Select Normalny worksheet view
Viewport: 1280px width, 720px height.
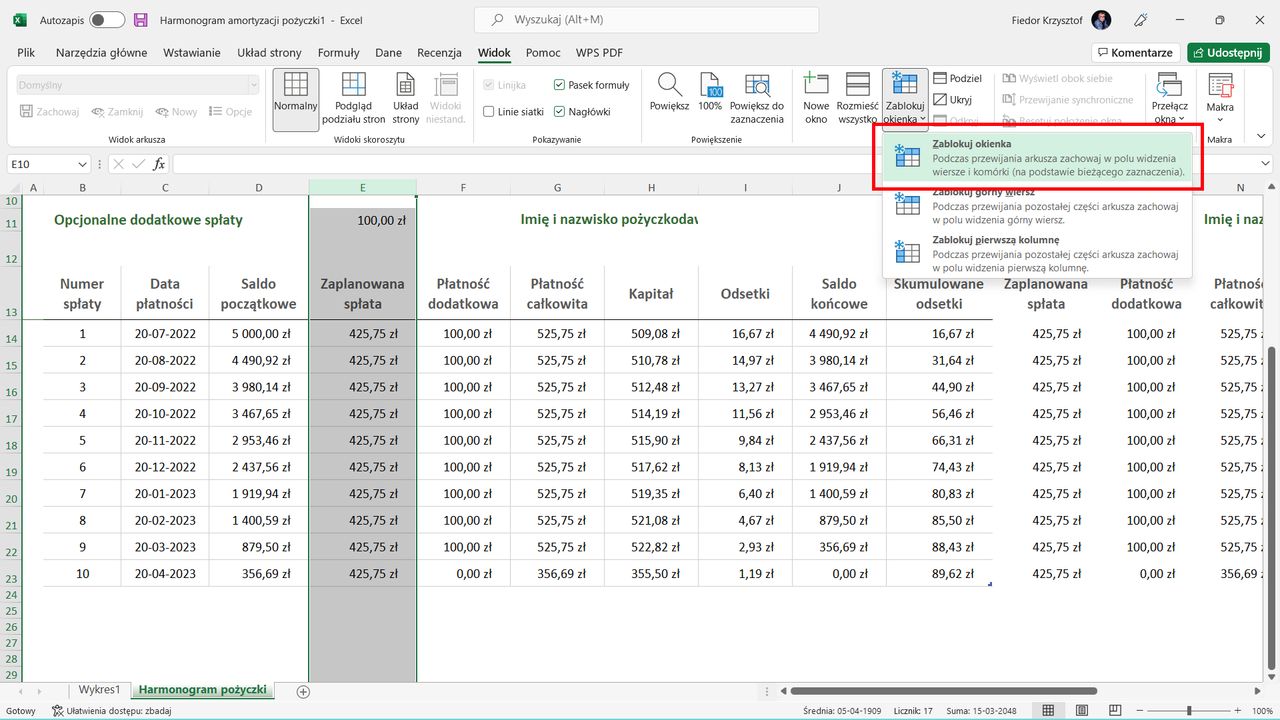click(x=295, y=97)
